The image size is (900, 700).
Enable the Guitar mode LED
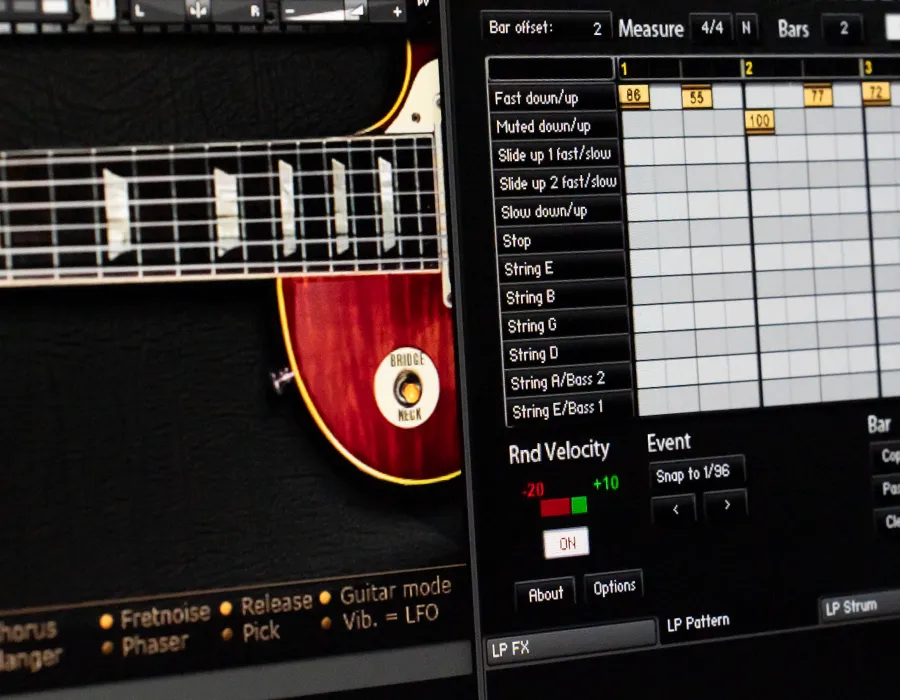click(x=325, y=599)
